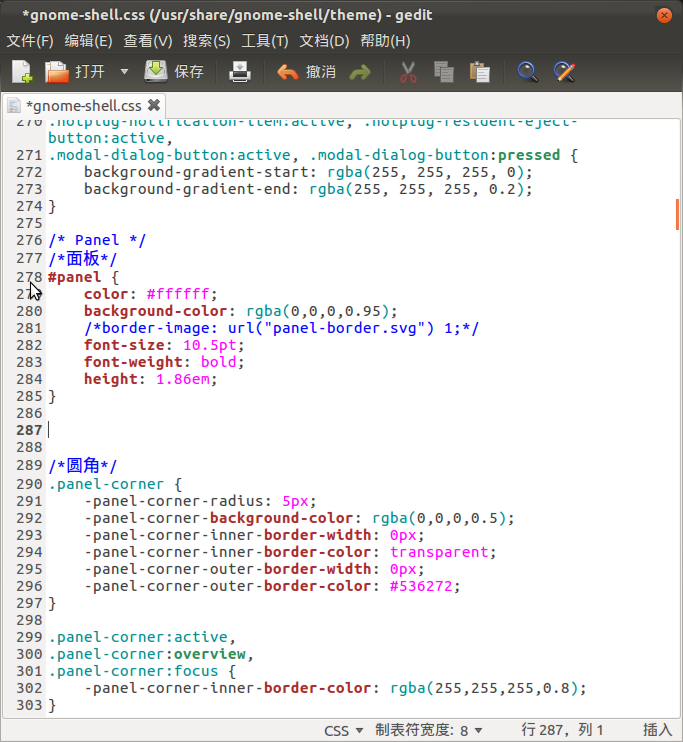Open the CSS language dropdown
This screenshot has height=742, width=683.
(x=344, y=731)
